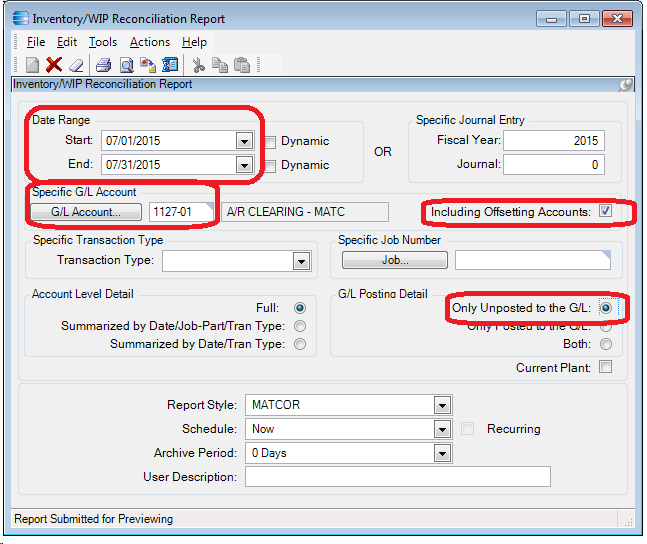Open Print Preview from the toolbar
Image resolution: width=647 pixels, height=544 pixels.
(126, 66)
